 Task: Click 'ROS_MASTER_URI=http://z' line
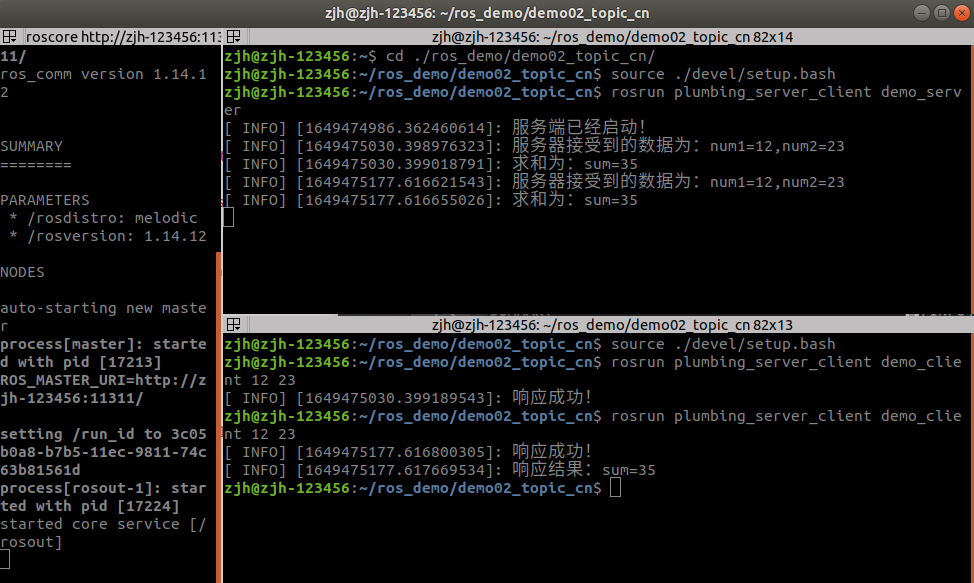pyautogui.click(x=103, y=380)
